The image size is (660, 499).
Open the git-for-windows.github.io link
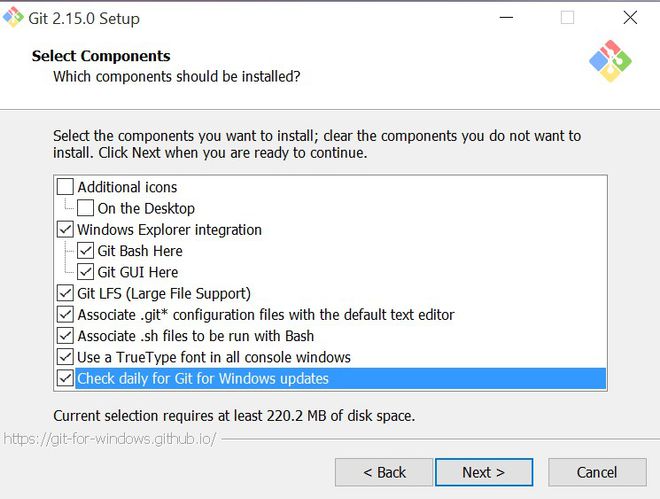coord(108,439)
